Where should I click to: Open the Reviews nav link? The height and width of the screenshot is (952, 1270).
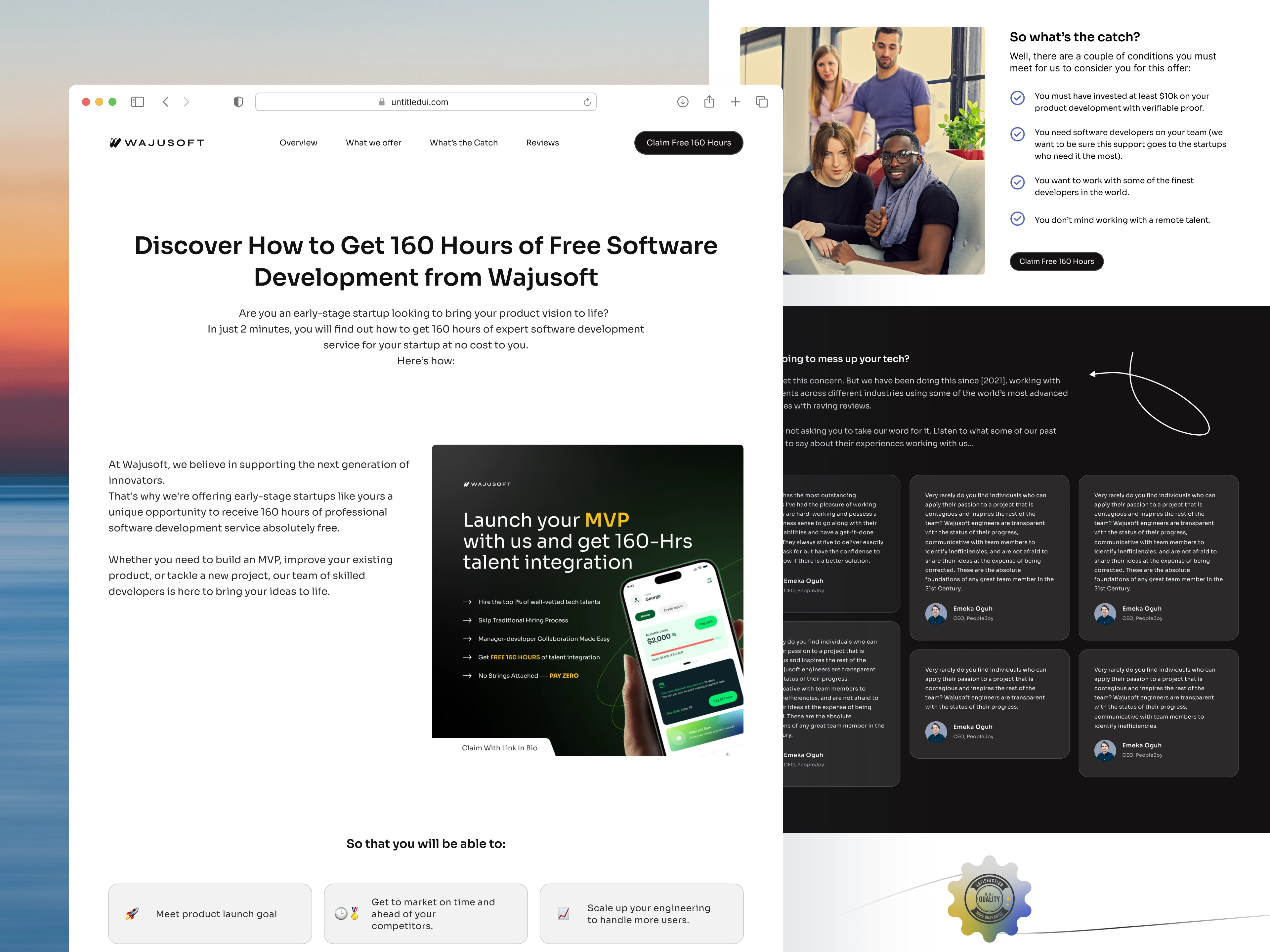point(542,143)
